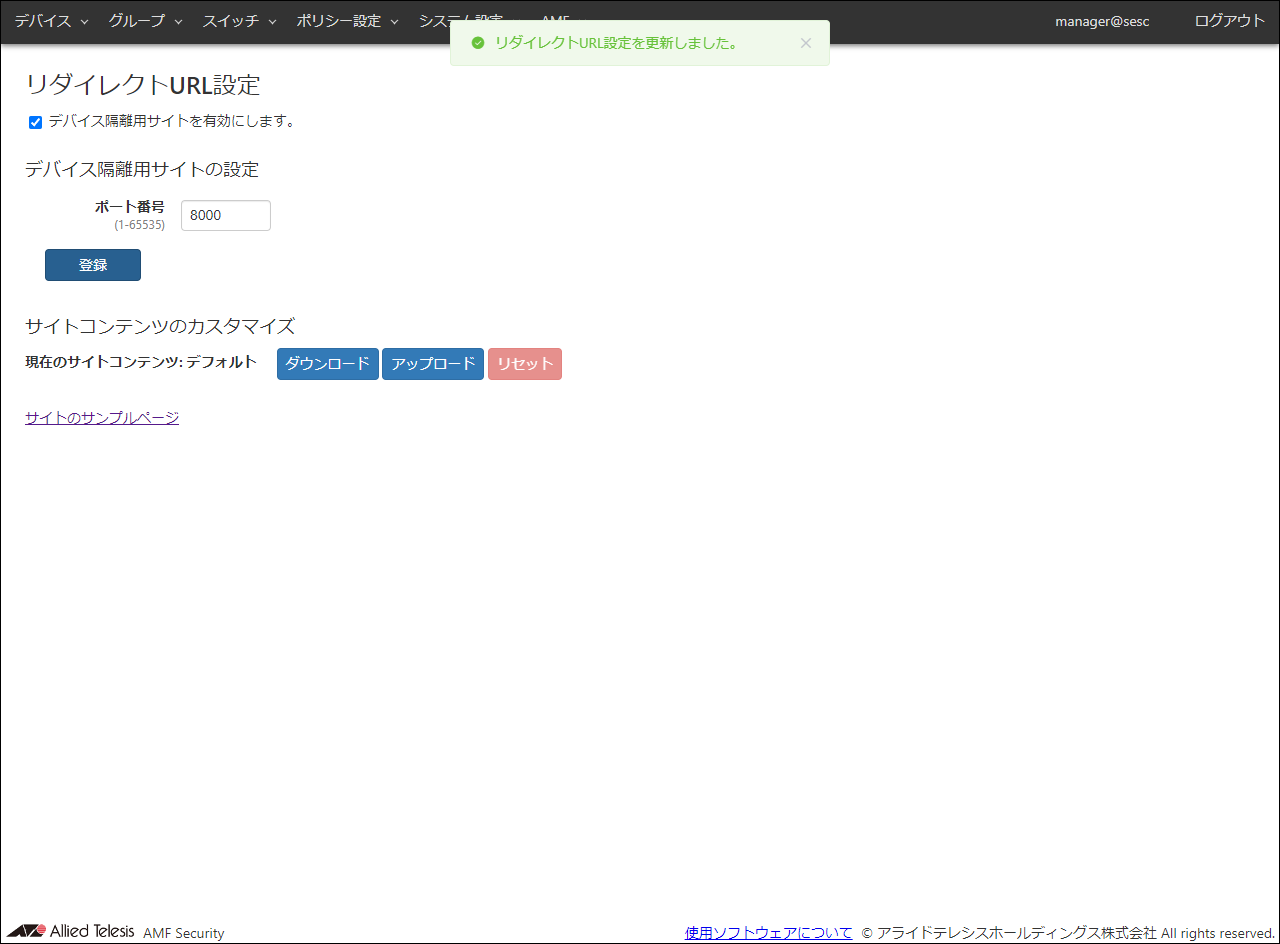
Task: Click the リダイレクトURL設定 page heading
Action: coord(142,84)
